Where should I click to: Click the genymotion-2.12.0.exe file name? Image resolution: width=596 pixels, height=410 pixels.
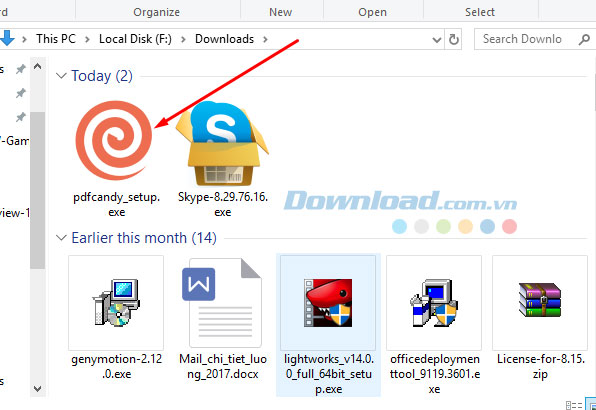click(x=116, y=366)
